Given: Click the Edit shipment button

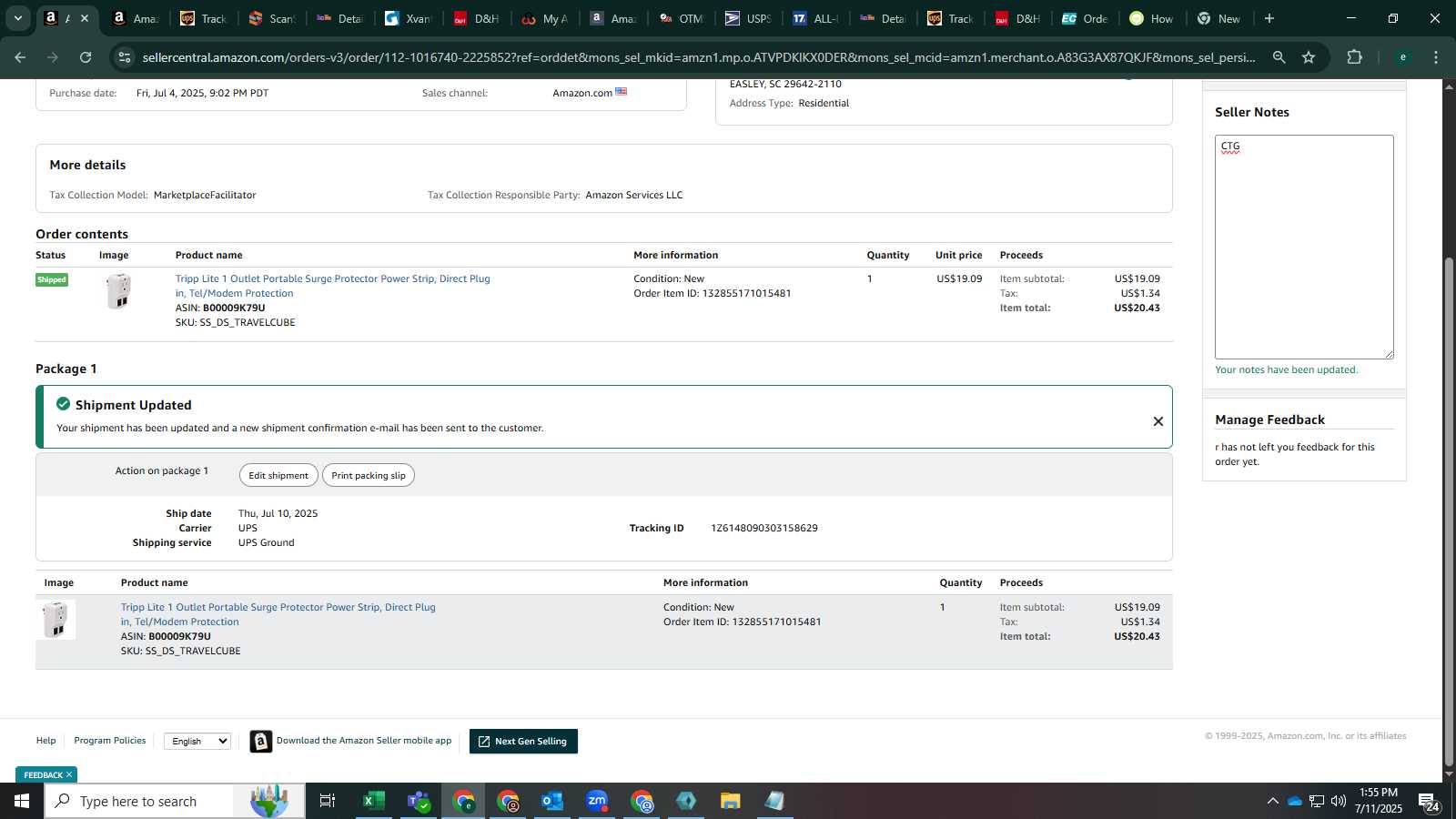Looking at the screenshot, I should tap(278, 475).
